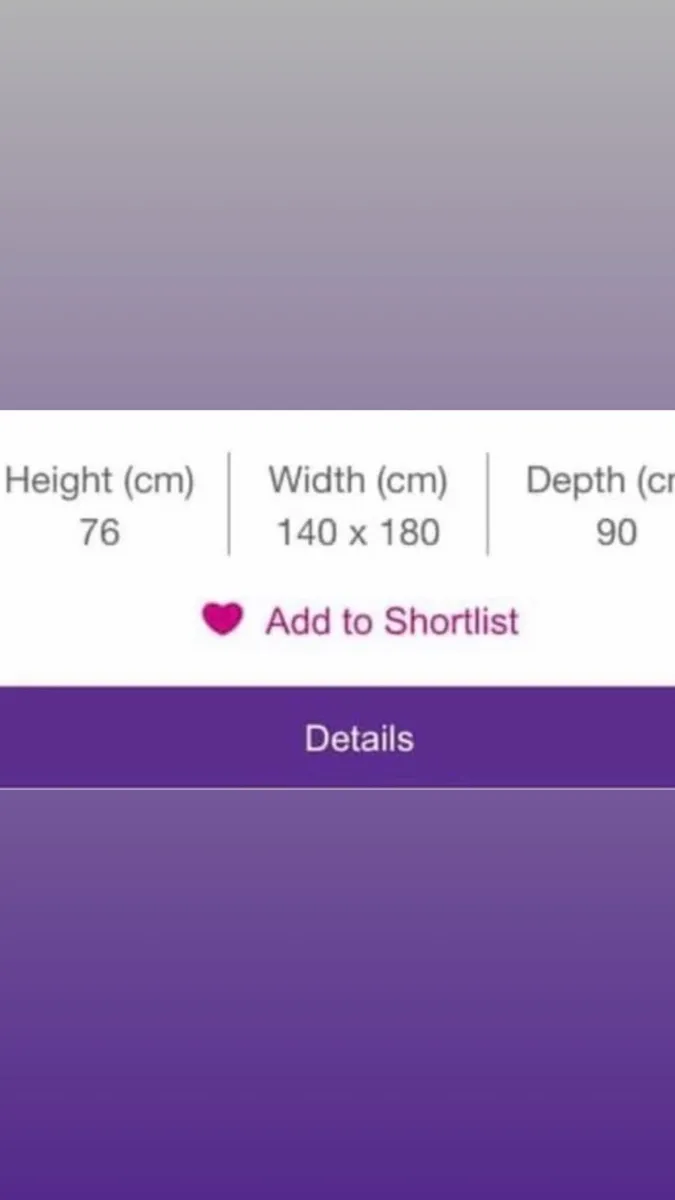Click the grey gradient area above dimensions
The height and width of the screenshot is (1200, 675).
click(337, 205)
